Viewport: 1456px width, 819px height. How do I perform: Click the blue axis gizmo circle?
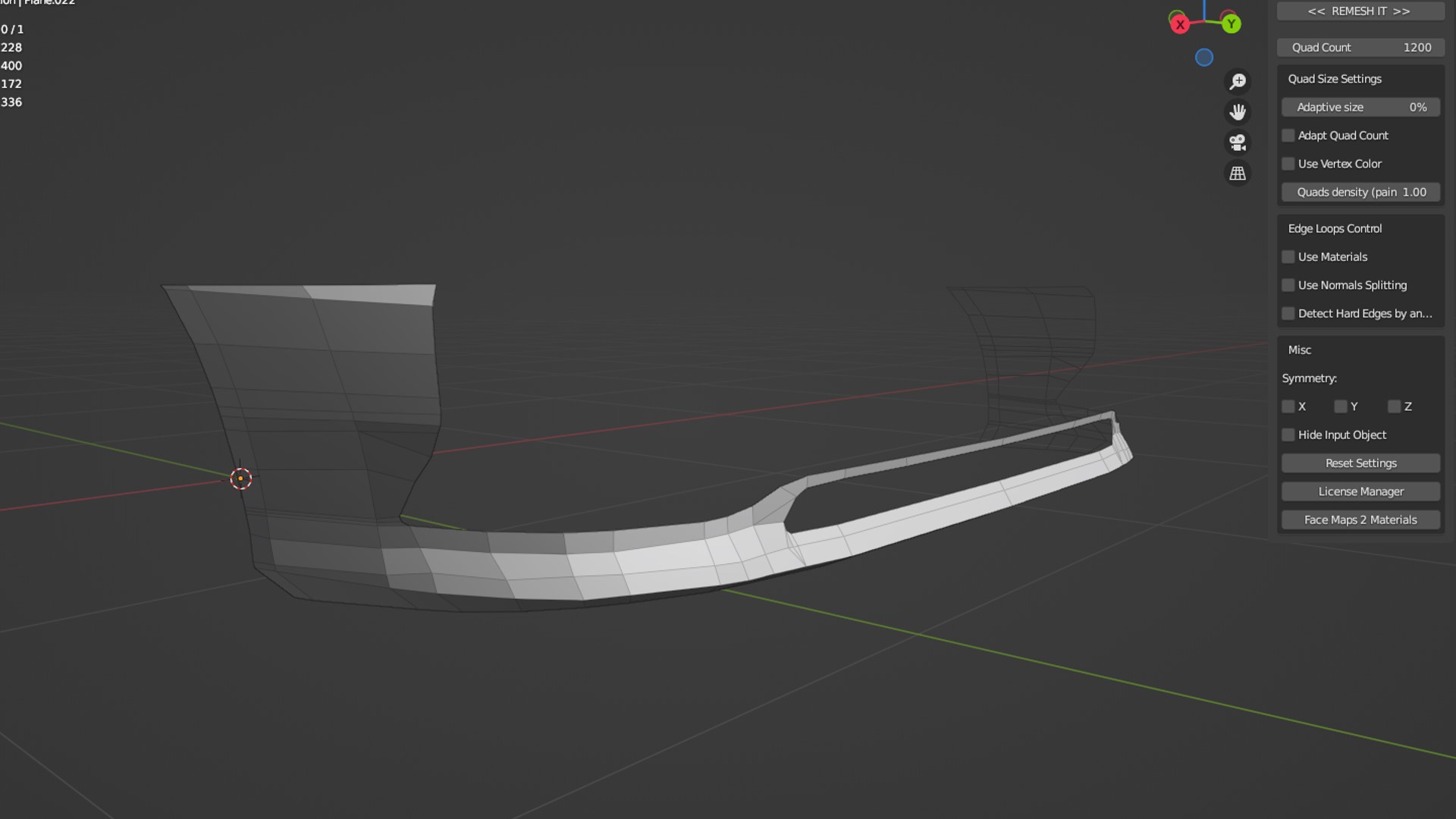(x=1204, y=58)
